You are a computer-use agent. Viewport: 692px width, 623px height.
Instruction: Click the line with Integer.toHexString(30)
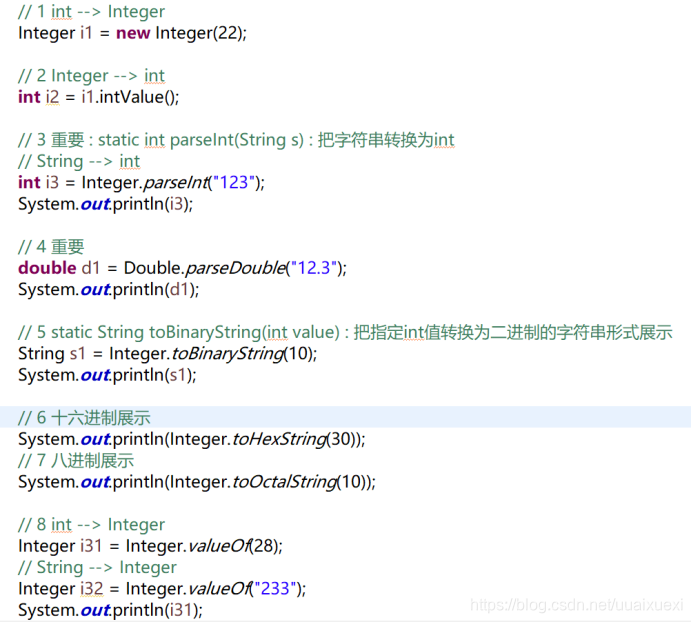tap(192, 439)
